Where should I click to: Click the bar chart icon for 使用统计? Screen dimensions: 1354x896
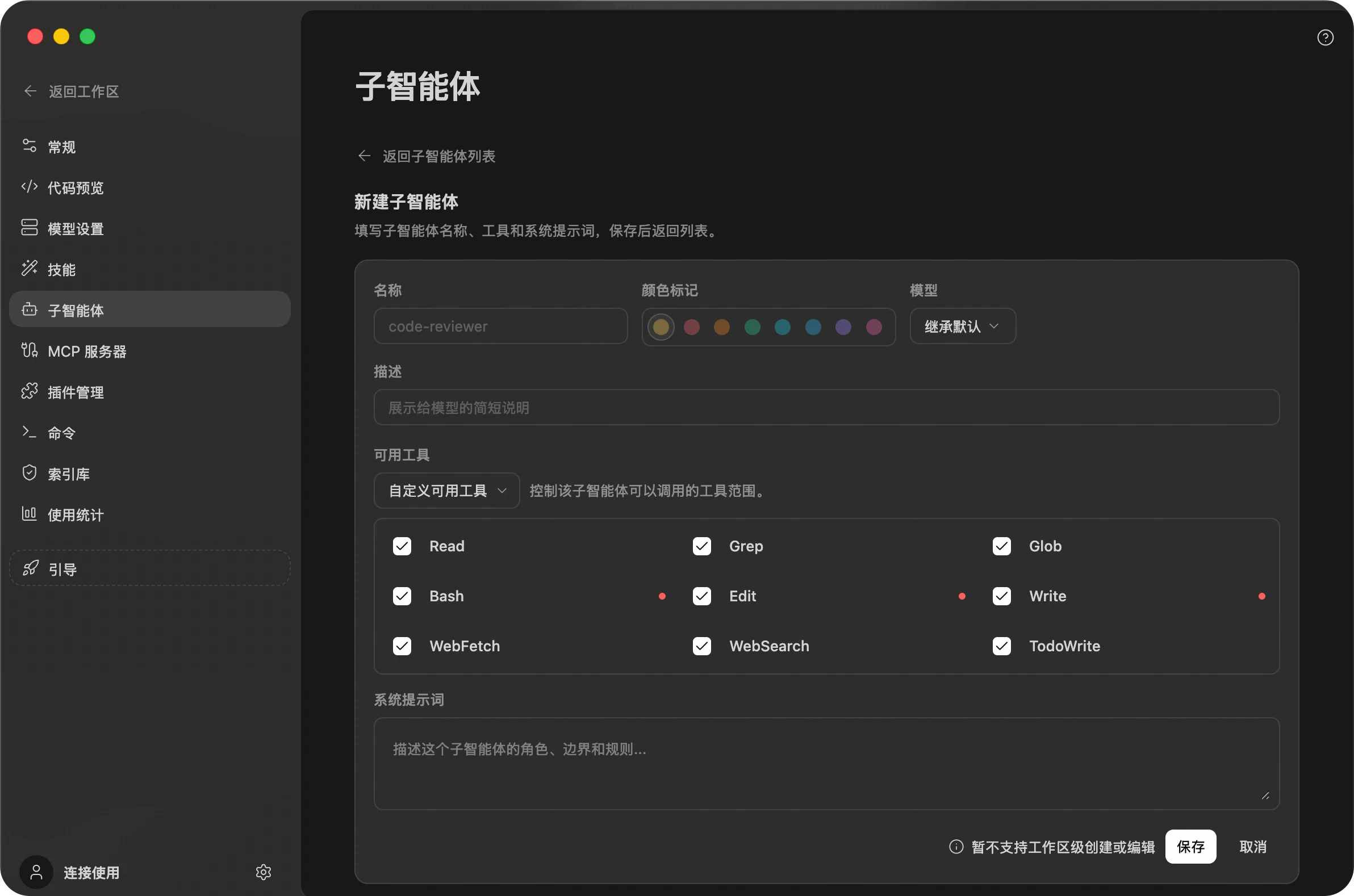(x=29, y=514)
